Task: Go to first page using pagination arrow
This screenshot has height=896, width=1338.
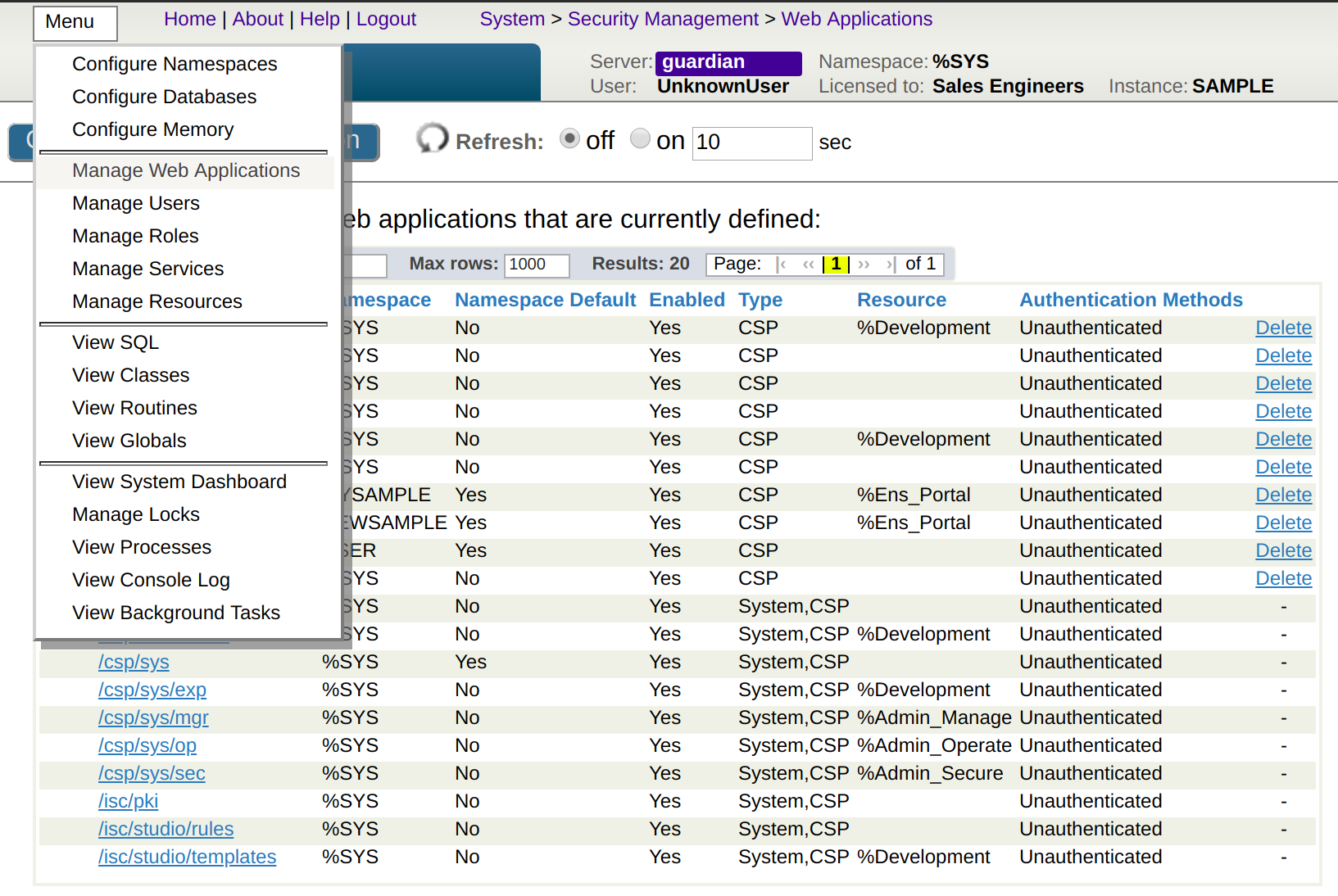Action: click(x=782, y=265)
